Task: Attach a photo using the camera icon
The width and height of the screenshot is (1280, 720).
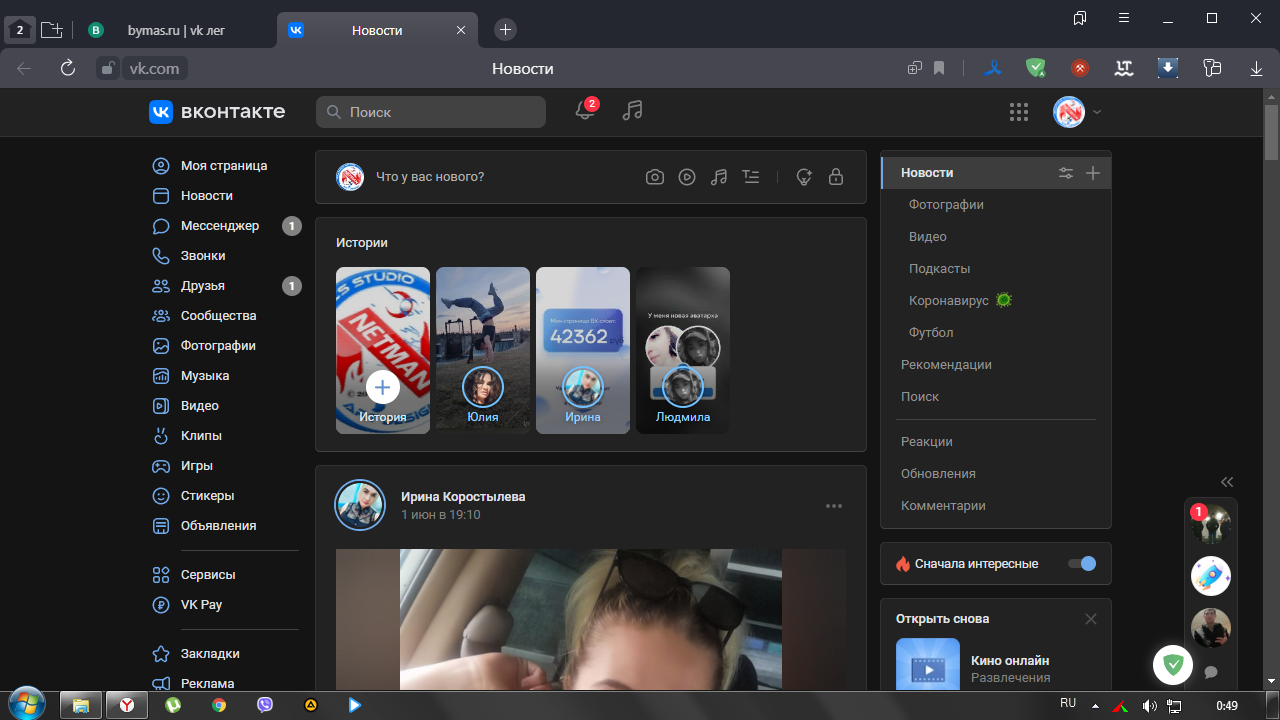Action: coord(655,177)
